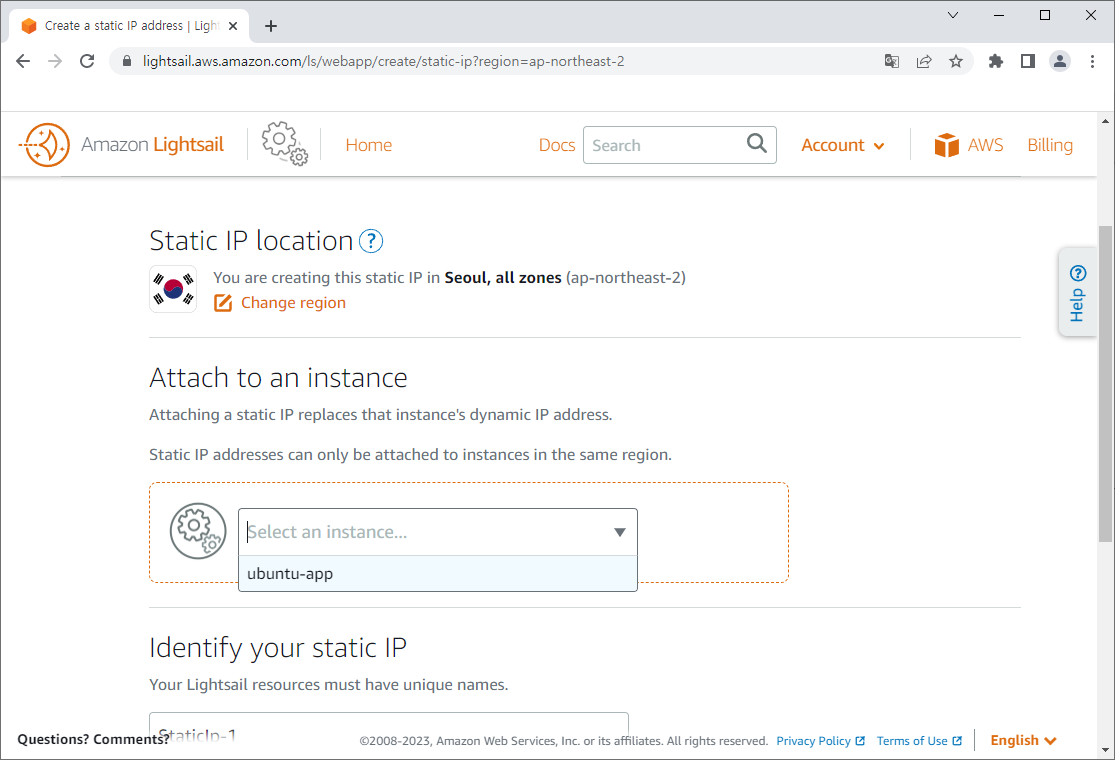Click the Static IP location help icon
Image resolution: width=1115 pixels, height=760 pixels.
click(x=370, y=240)
